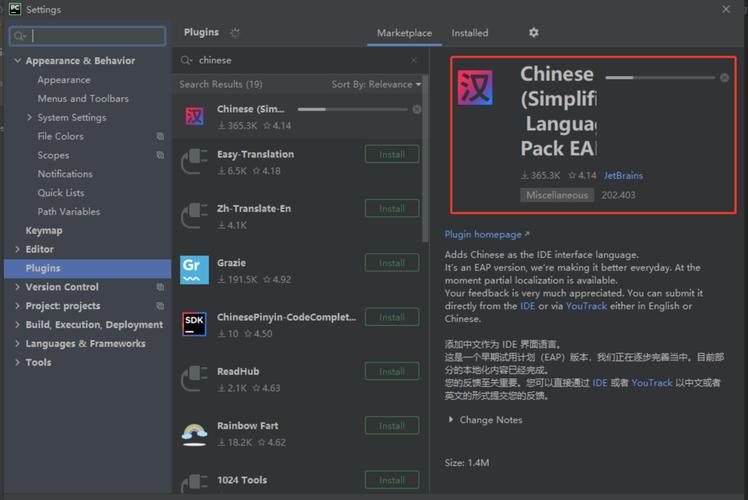
Task: Open the Notifications settings page
Action: click(x=65, y=174)
